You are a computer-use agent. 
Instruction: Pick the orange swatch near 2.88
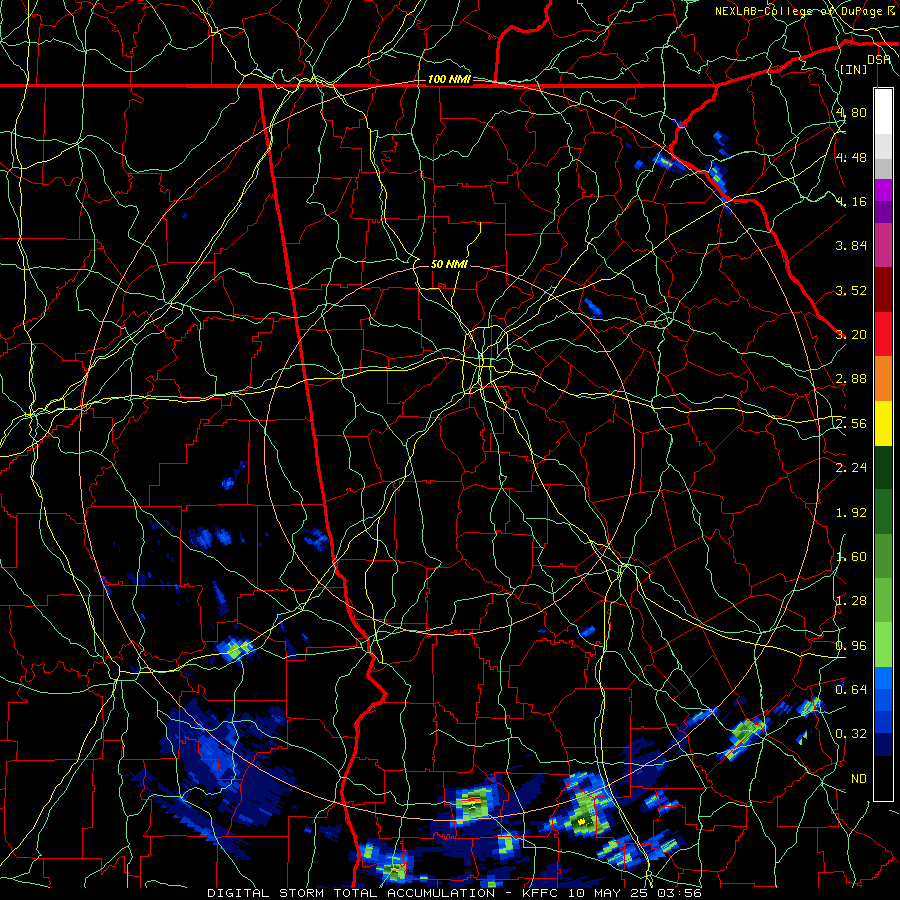(883, 379)
